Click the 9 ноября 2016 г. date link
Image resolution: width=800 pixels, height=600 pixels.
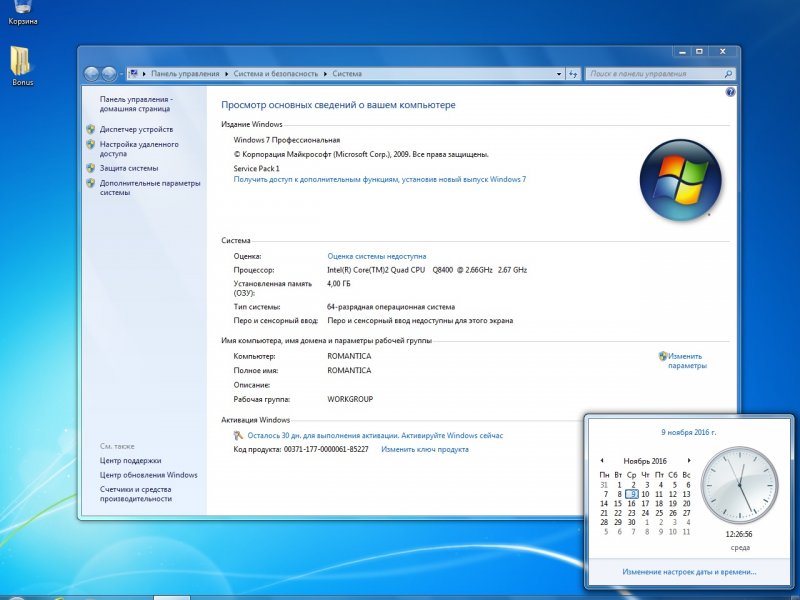[x=689, y=432]
